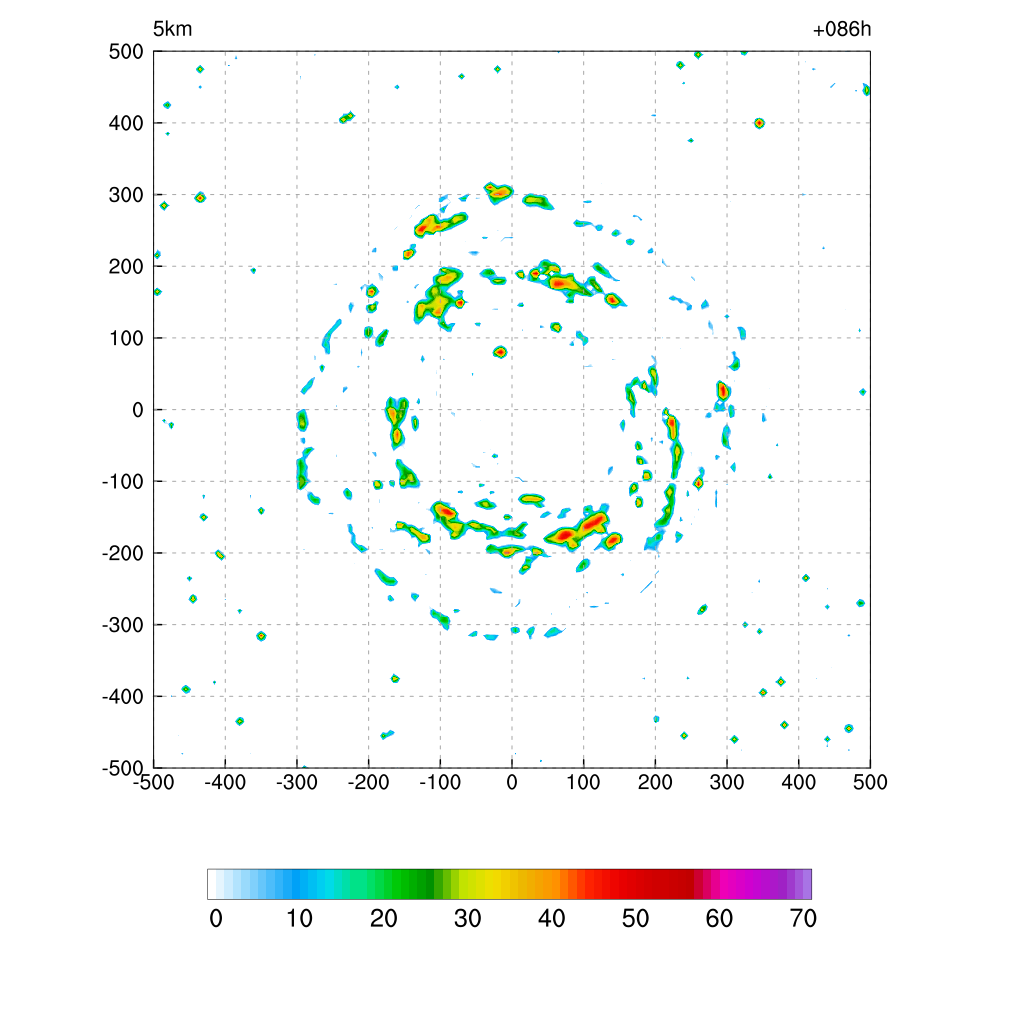Click the y-axis tick label '100'
Screen dimensions: 1024x1024
pos(126,338)
